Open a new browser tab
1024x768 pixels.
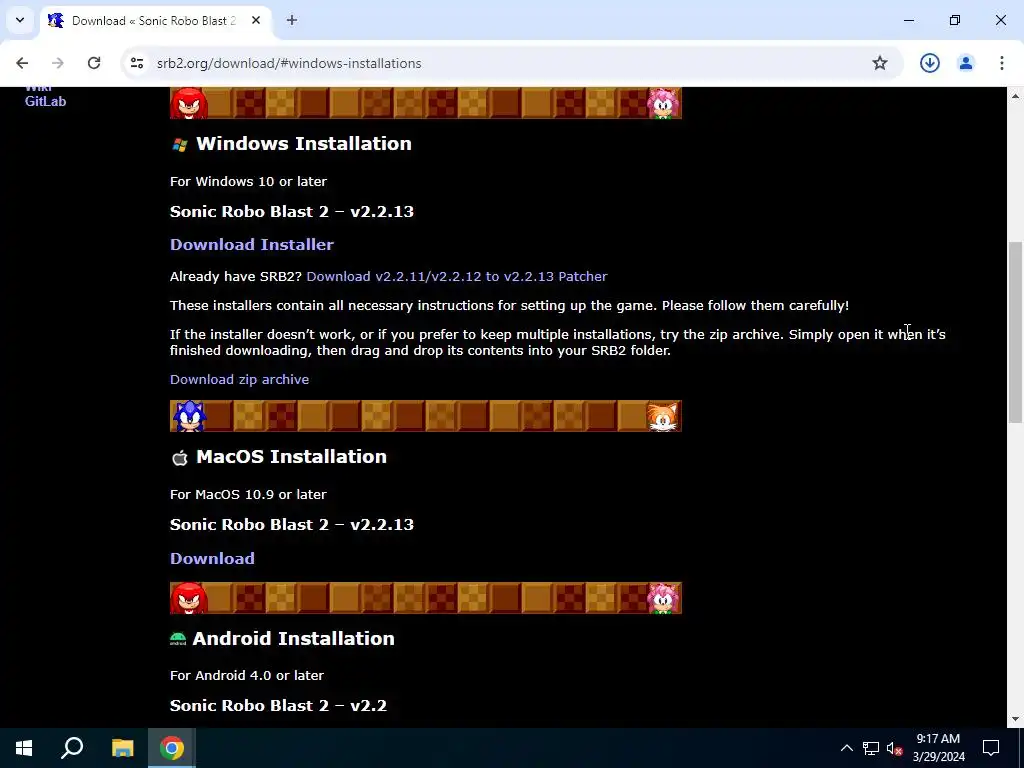[x=292, y=20]
